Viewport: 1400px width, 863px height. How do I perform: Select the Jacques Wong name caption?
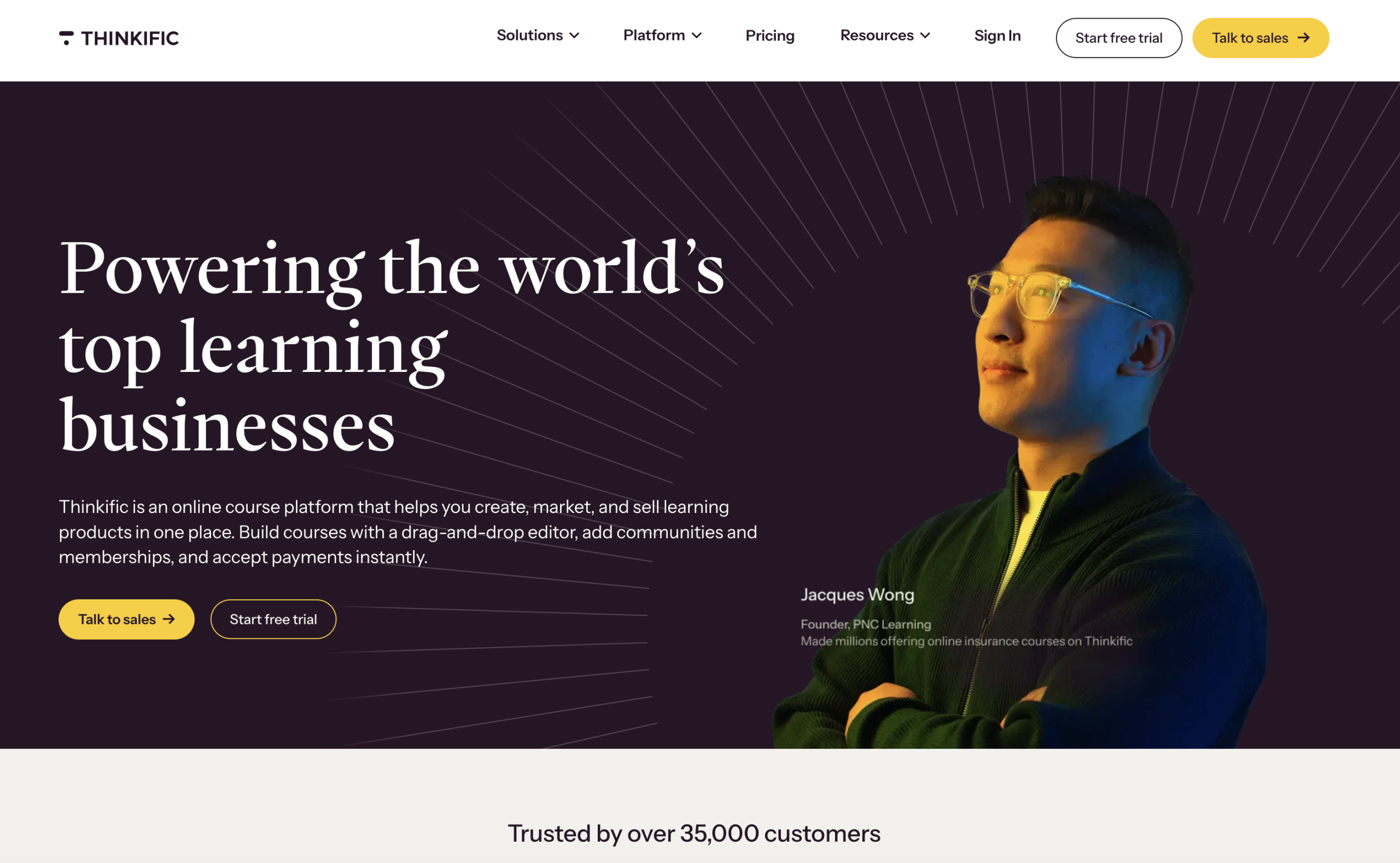pyautogui.click(x=857, y=594)
